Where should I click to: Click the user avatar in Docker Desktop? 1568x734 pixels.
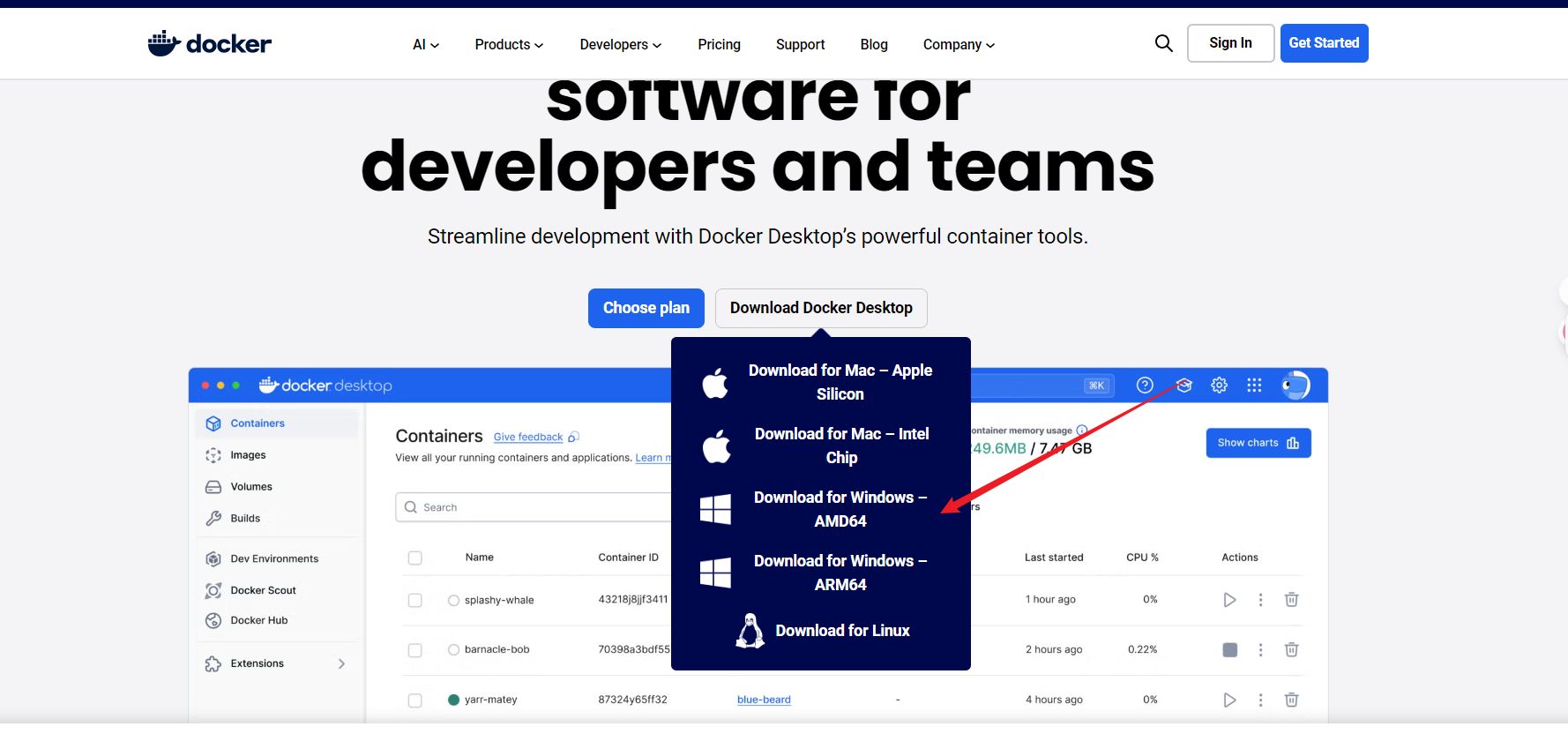(1295, 385)
